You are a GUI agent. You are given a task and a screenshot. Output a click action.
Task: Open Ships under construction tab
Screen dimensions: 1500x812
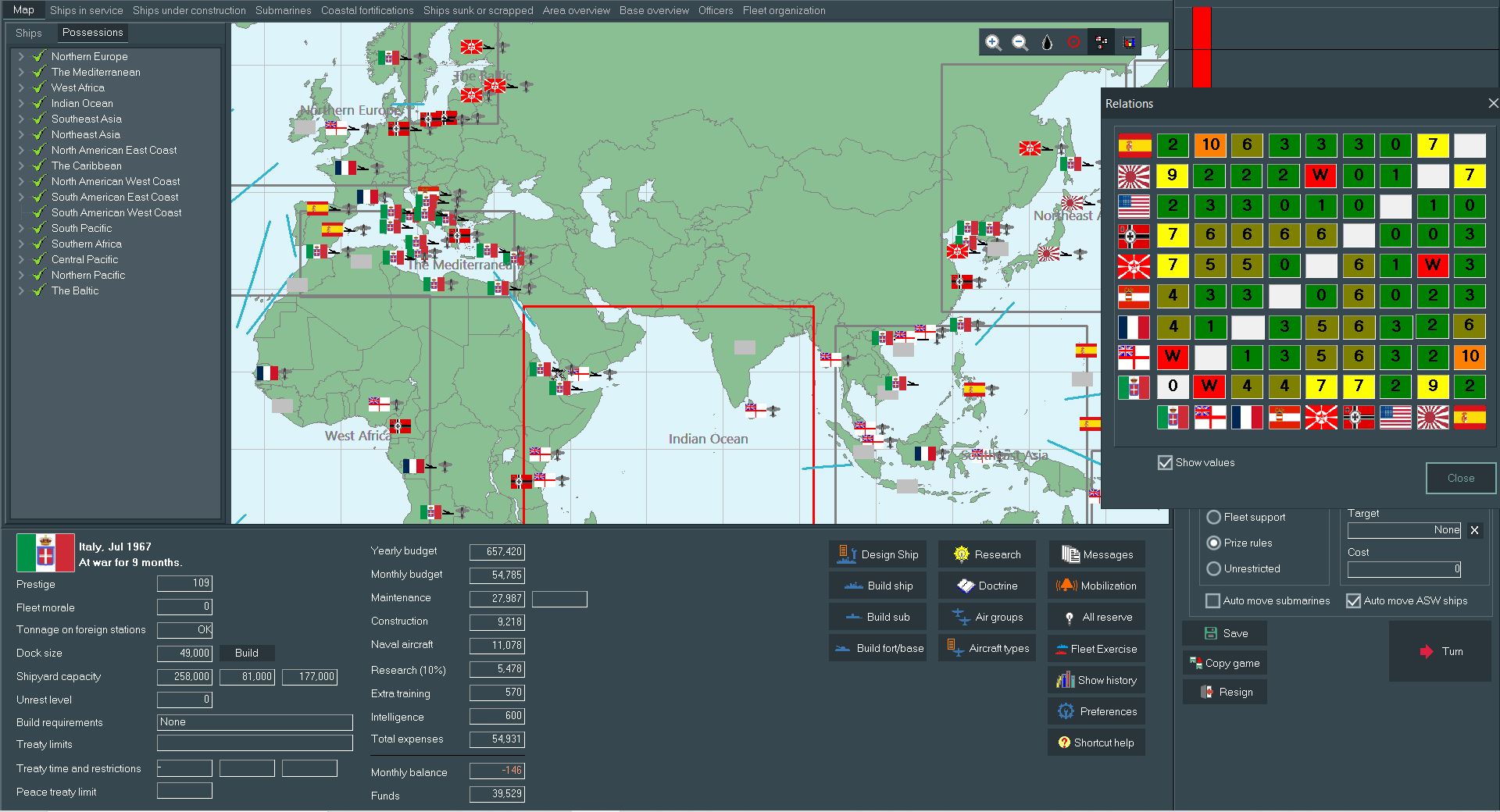(x=189, y=10)
